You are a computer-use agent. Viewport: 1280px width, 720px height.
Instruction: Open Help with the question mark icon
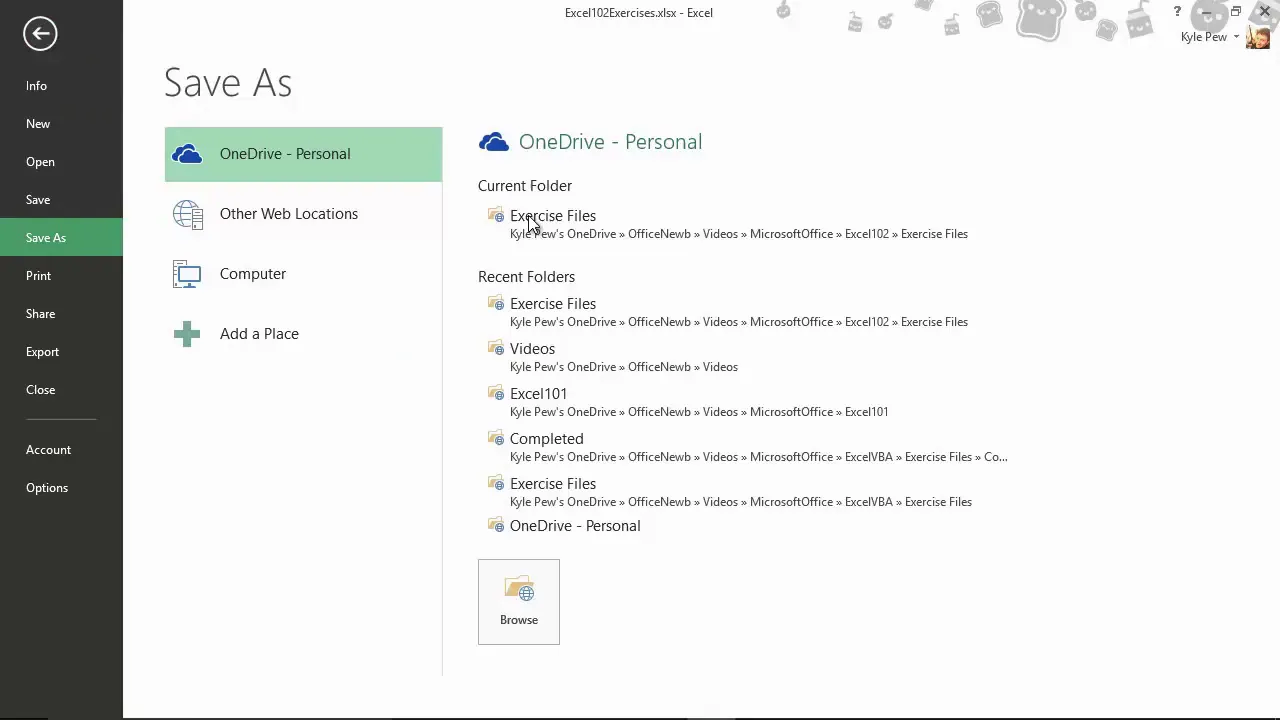(1177, 12)
